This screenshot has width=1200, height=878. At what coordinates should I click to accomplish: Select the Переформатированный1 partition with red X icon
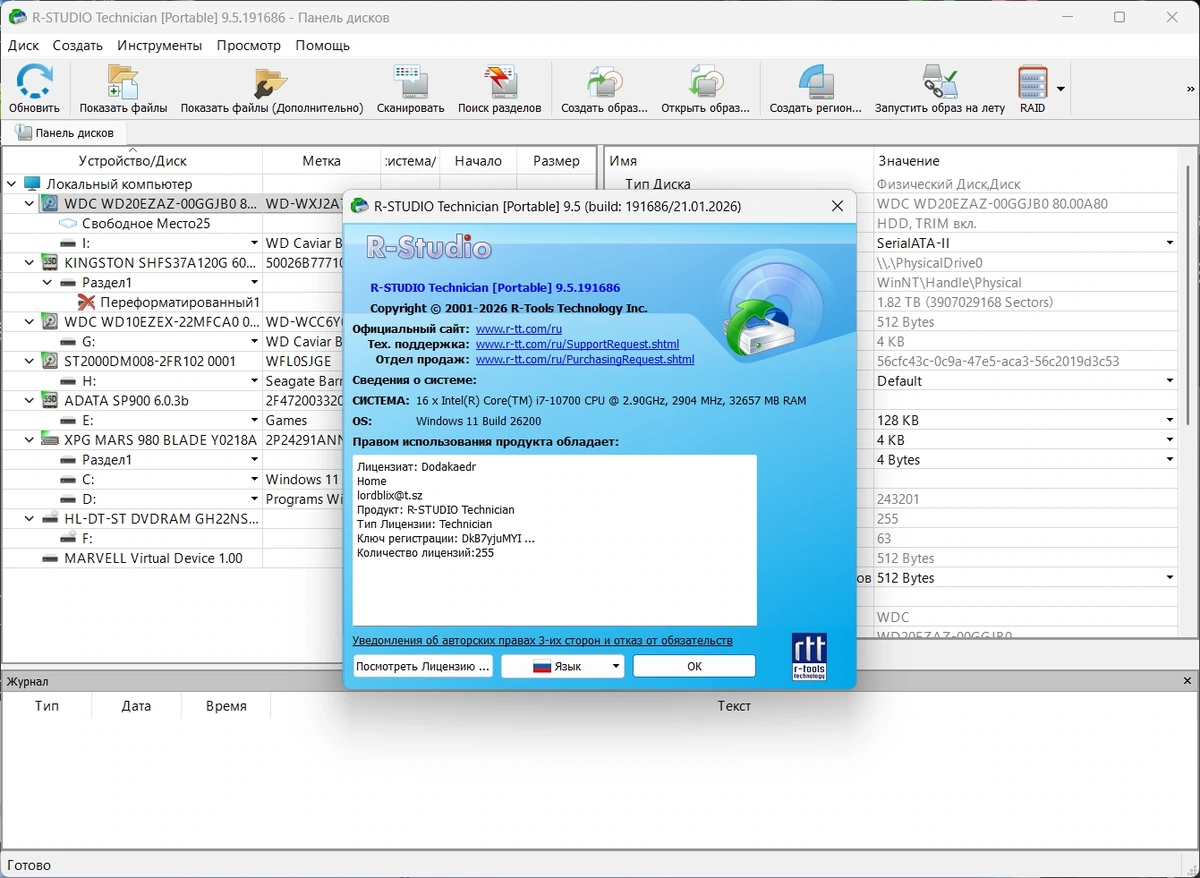pyautogui.click(x=87, y=302)
